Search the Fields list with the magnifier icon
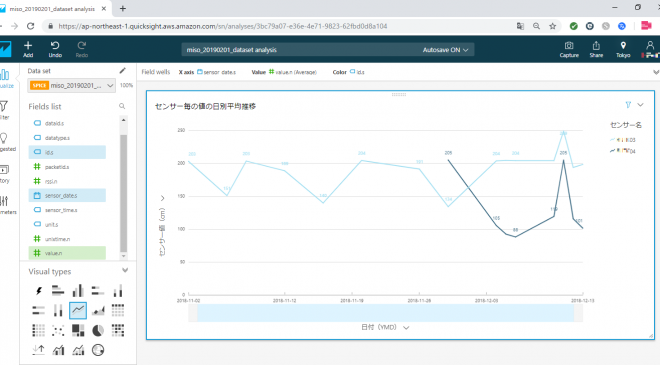The height and width of the screenshot is (365, 660). coord(122,106)
